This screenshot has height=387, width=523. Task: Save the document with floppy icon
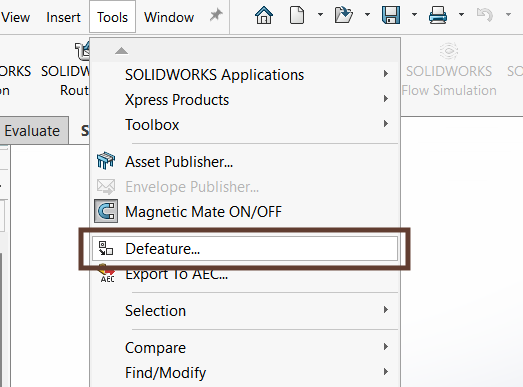391,15
